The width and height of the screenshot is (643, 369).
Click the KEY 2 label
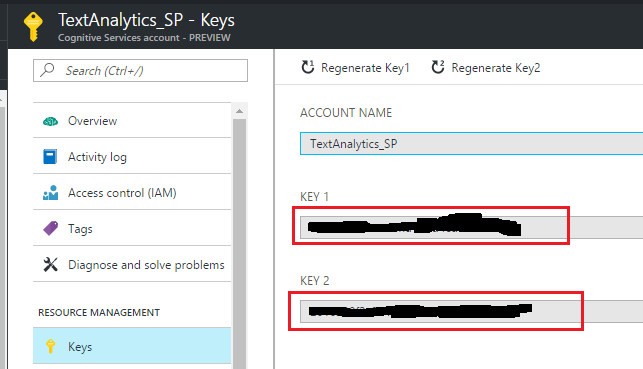coord(315,281)
